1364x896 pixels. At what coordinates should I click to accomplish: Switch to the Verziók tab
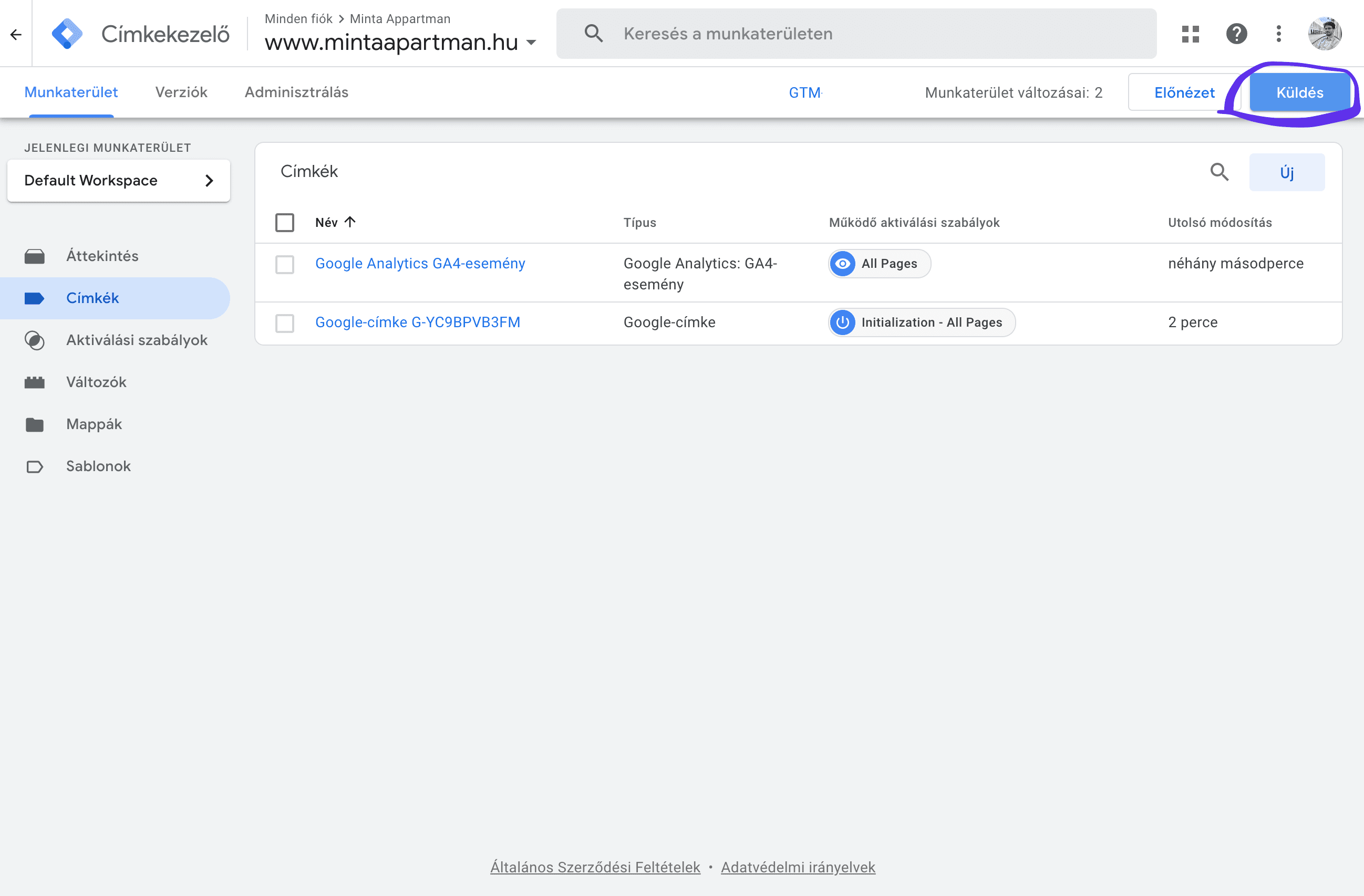181,92
